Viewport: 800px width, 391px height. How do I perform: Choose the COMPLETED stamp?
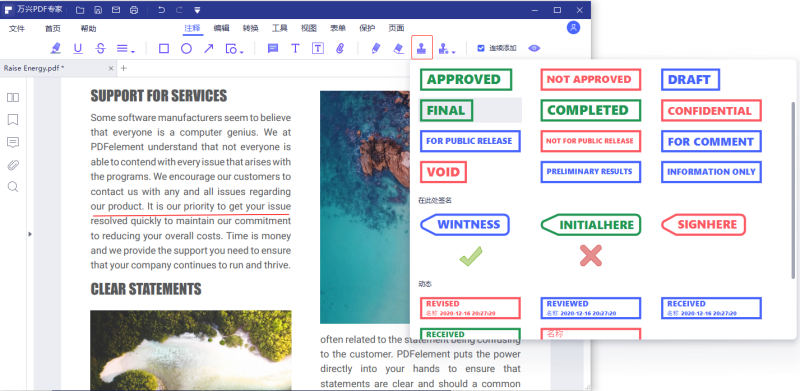pyautogui.click(x=590, y=110)
